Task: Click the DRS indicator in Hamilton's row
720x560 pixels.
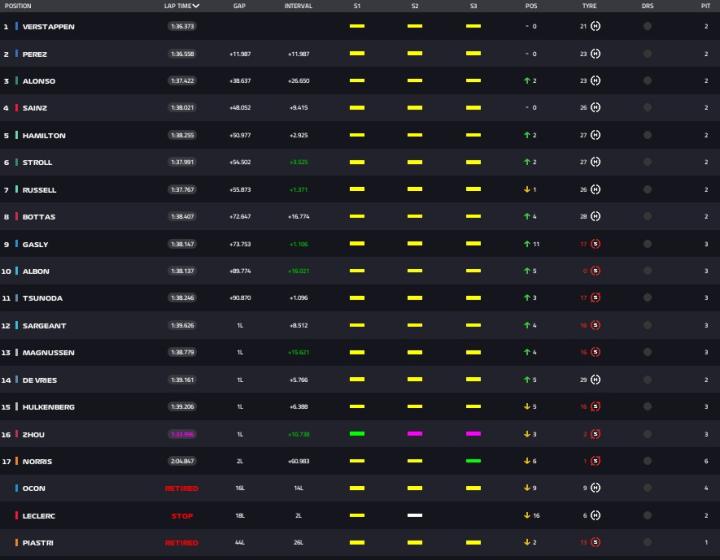Action: tap(647, 135)
